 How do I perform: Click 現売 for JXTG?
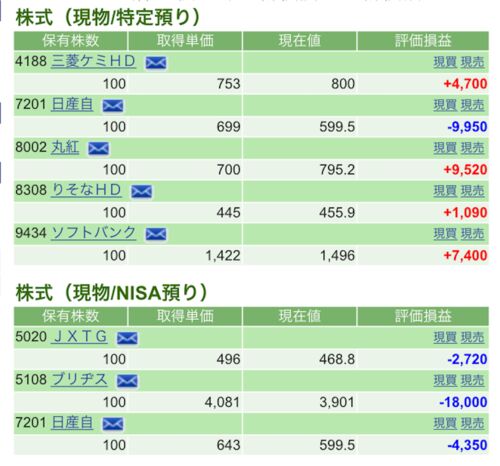point(472,338)
